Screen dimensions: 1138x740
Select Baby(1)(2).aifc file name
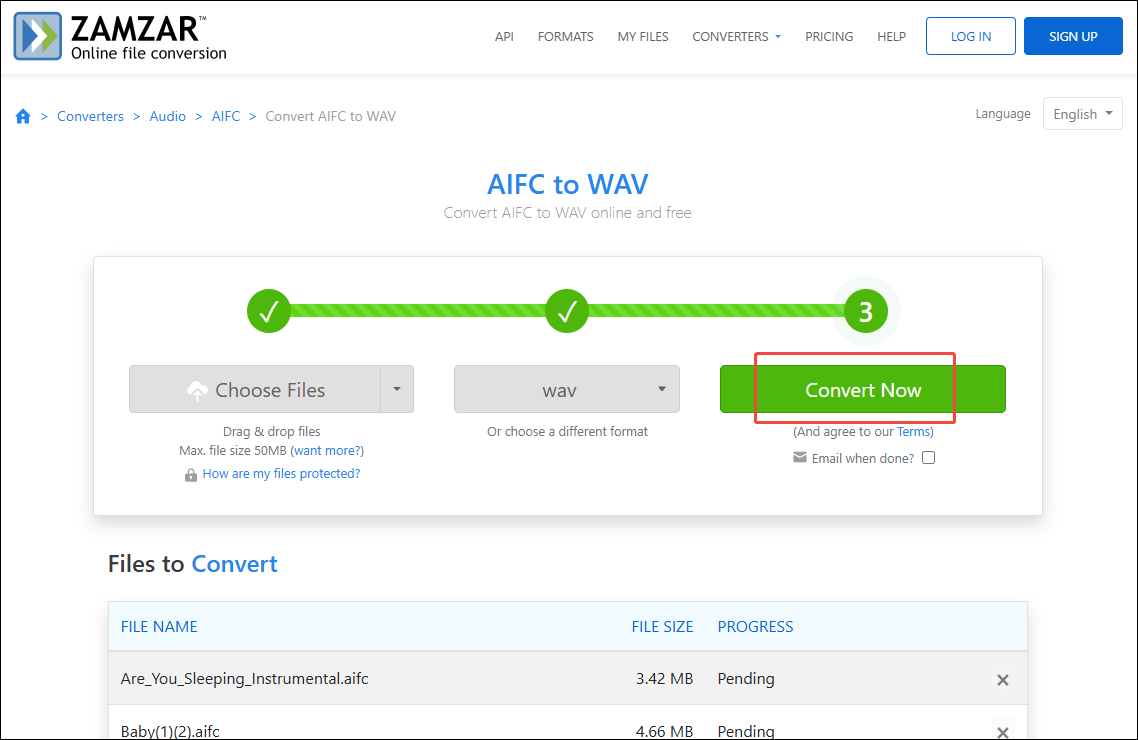tap(170, 731)
